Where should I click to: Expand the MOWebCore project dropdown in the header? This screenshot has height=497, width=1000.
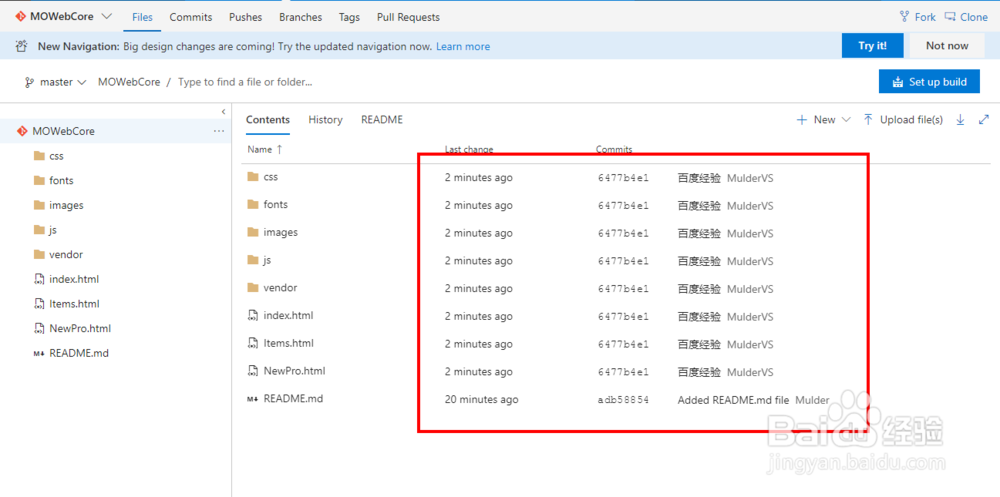(x=107, y=17)
